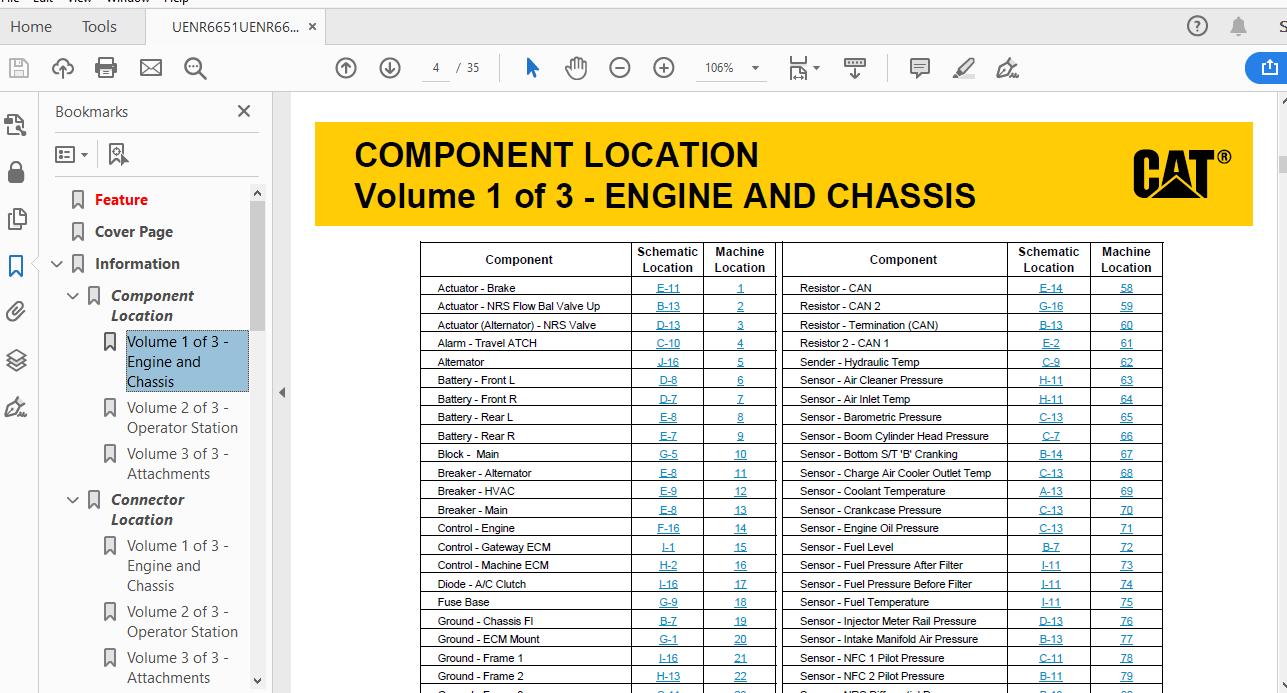Open the Help question mark icon
This screenshot has height=693, width=1287.
(1197, 27)
